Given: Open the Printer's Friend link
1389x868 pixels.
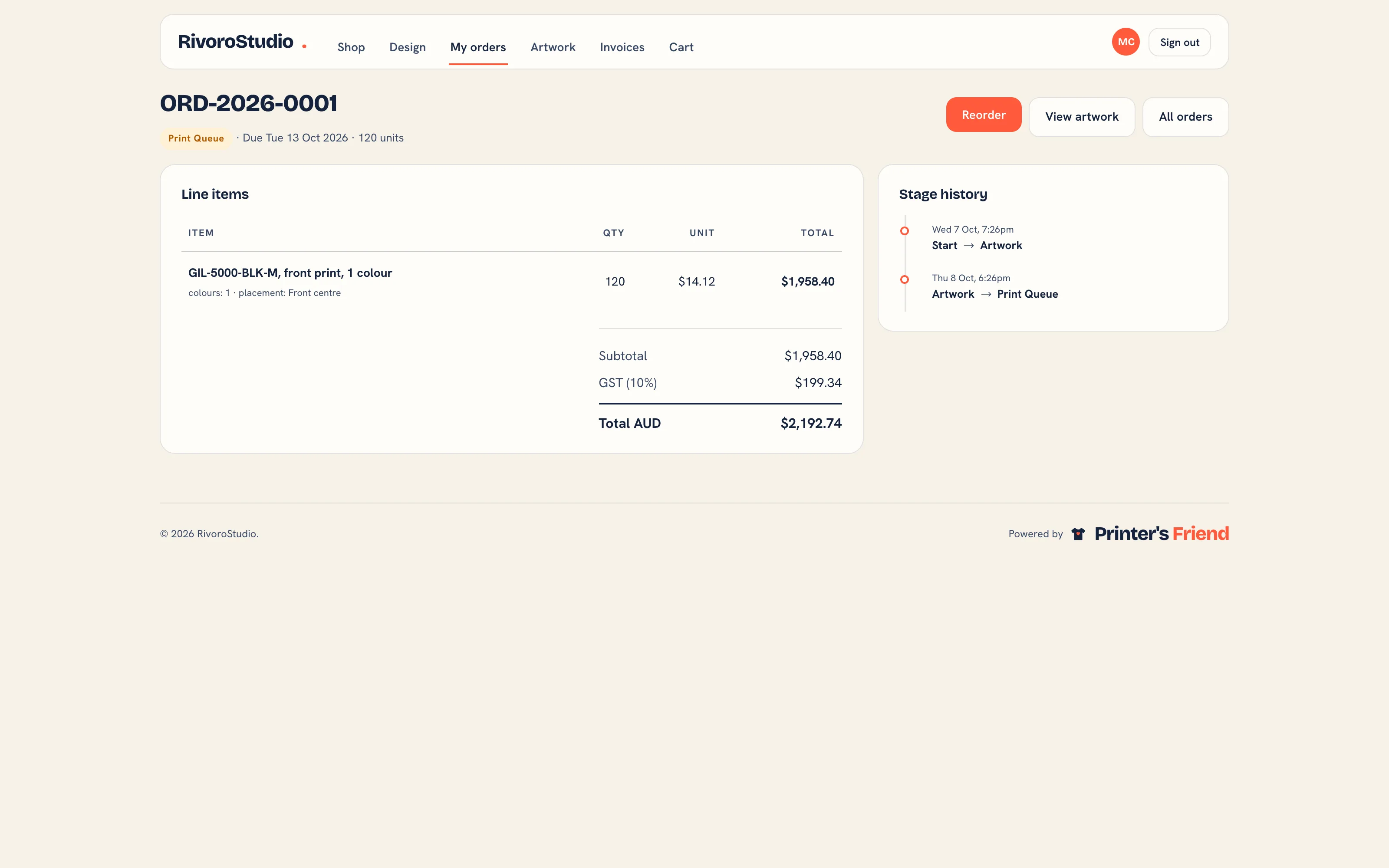Looking at the screenshot, I should [x=1162, y=533].
